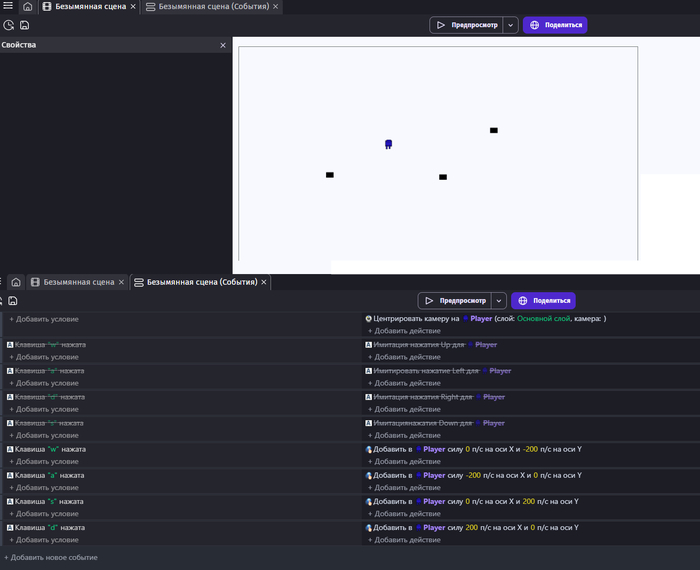Image resolution: width=700 pixels, height=570 pixels.
Task: Launch Предпросмотр in the events editor window
Action: 455,301
